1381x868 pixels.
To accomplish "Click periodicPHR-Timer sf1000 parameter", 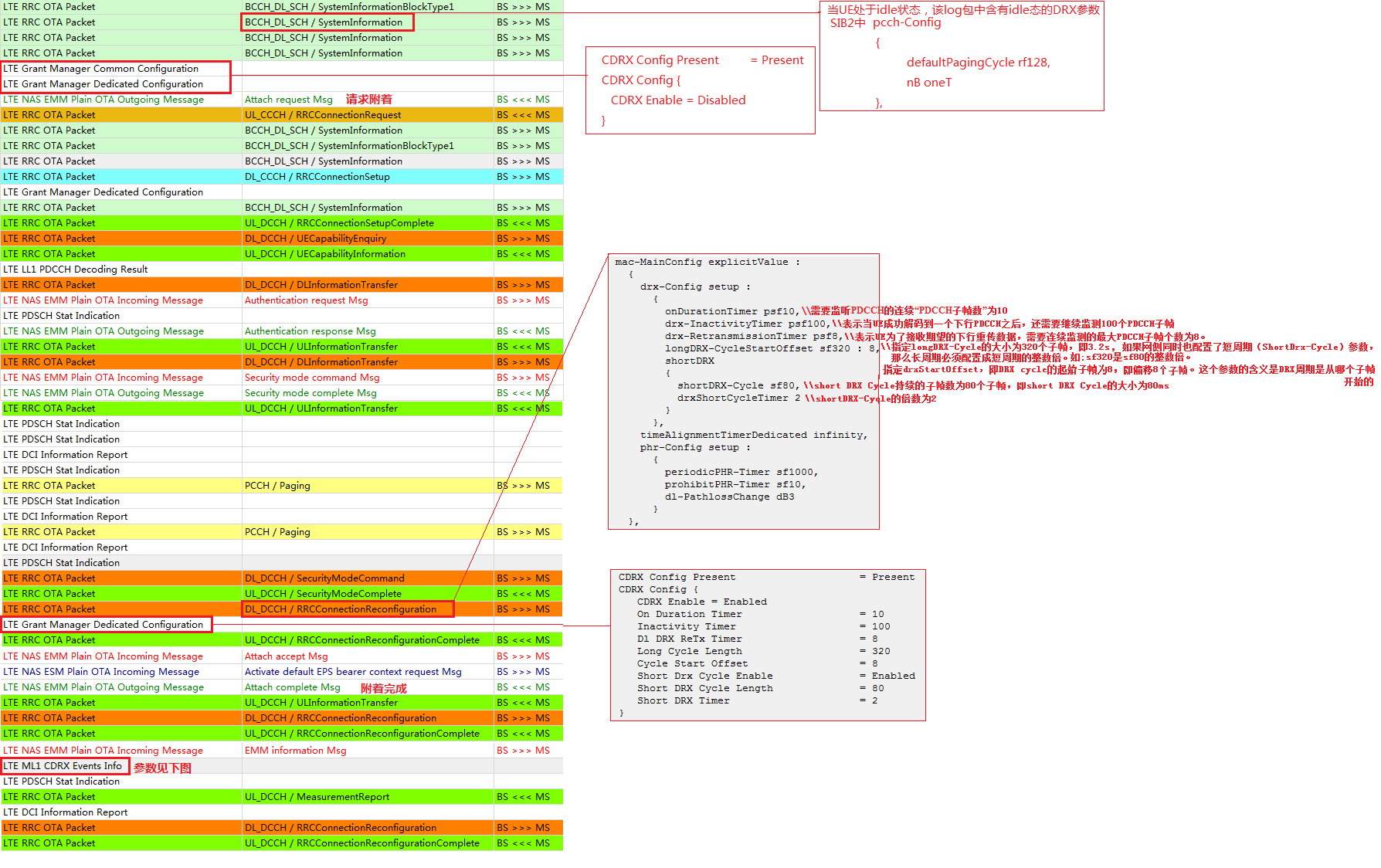I will tap(741, 473).
